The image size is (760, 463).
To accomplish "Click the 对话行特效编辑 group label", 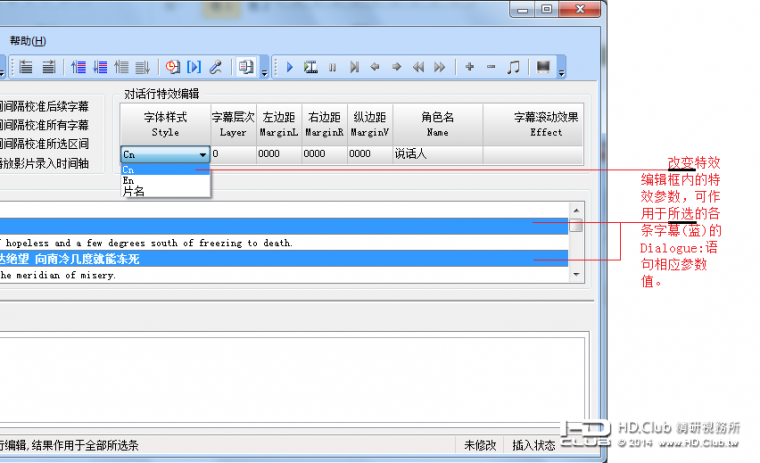I will [161, 94].
